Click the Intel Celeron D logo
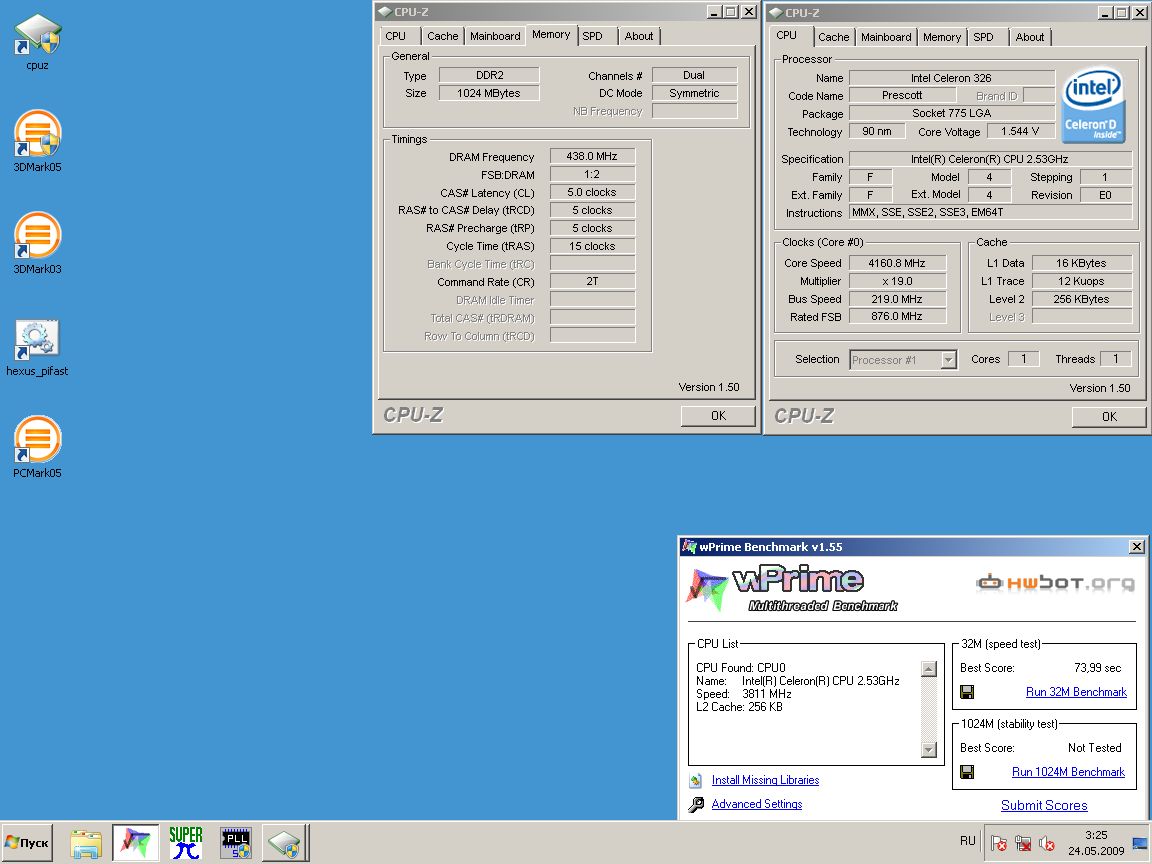The height and width of the screenshot is (864, 1152). (x=1093, y=105)
